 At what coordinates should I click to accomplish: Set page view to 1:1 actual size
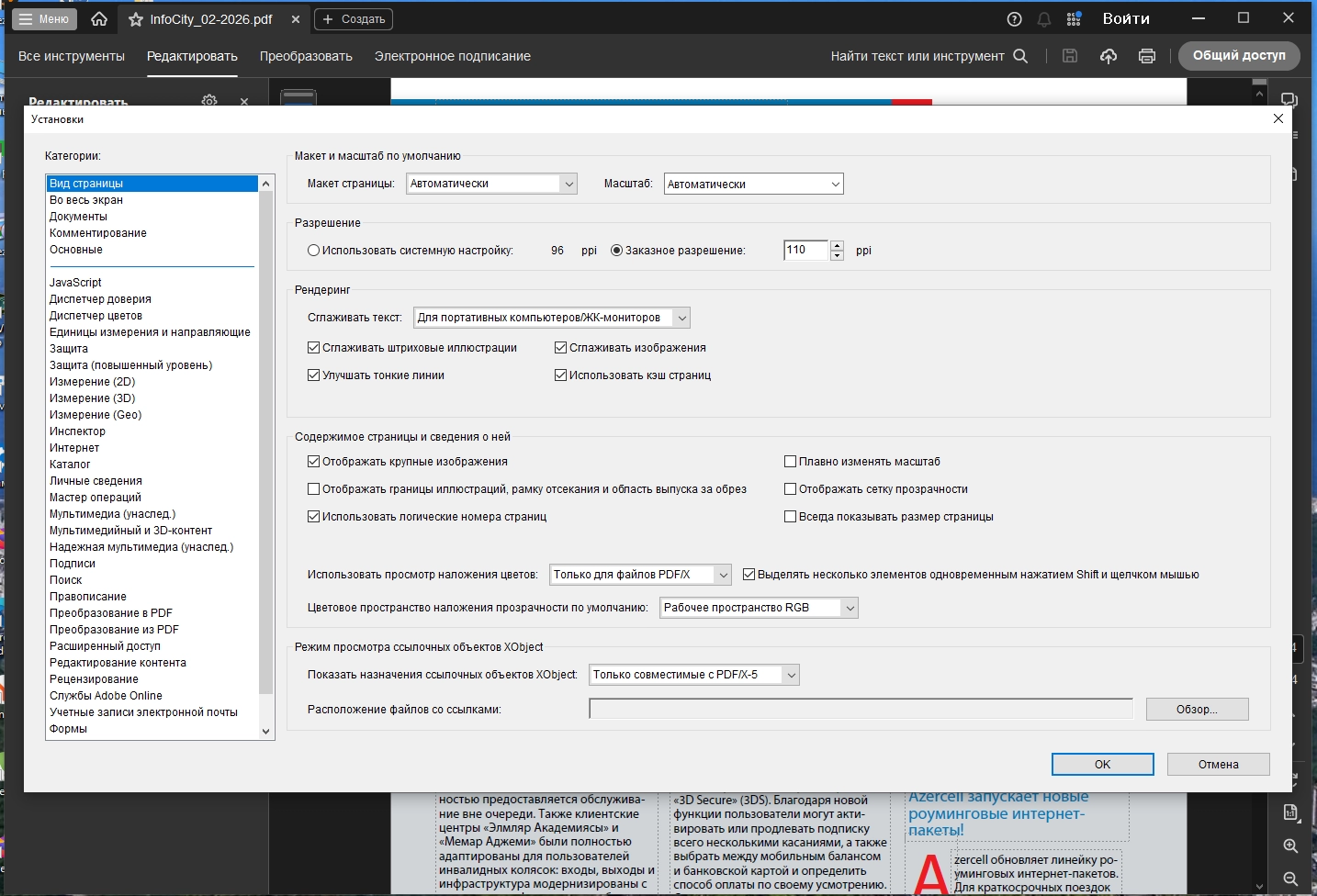point(1290,812)
